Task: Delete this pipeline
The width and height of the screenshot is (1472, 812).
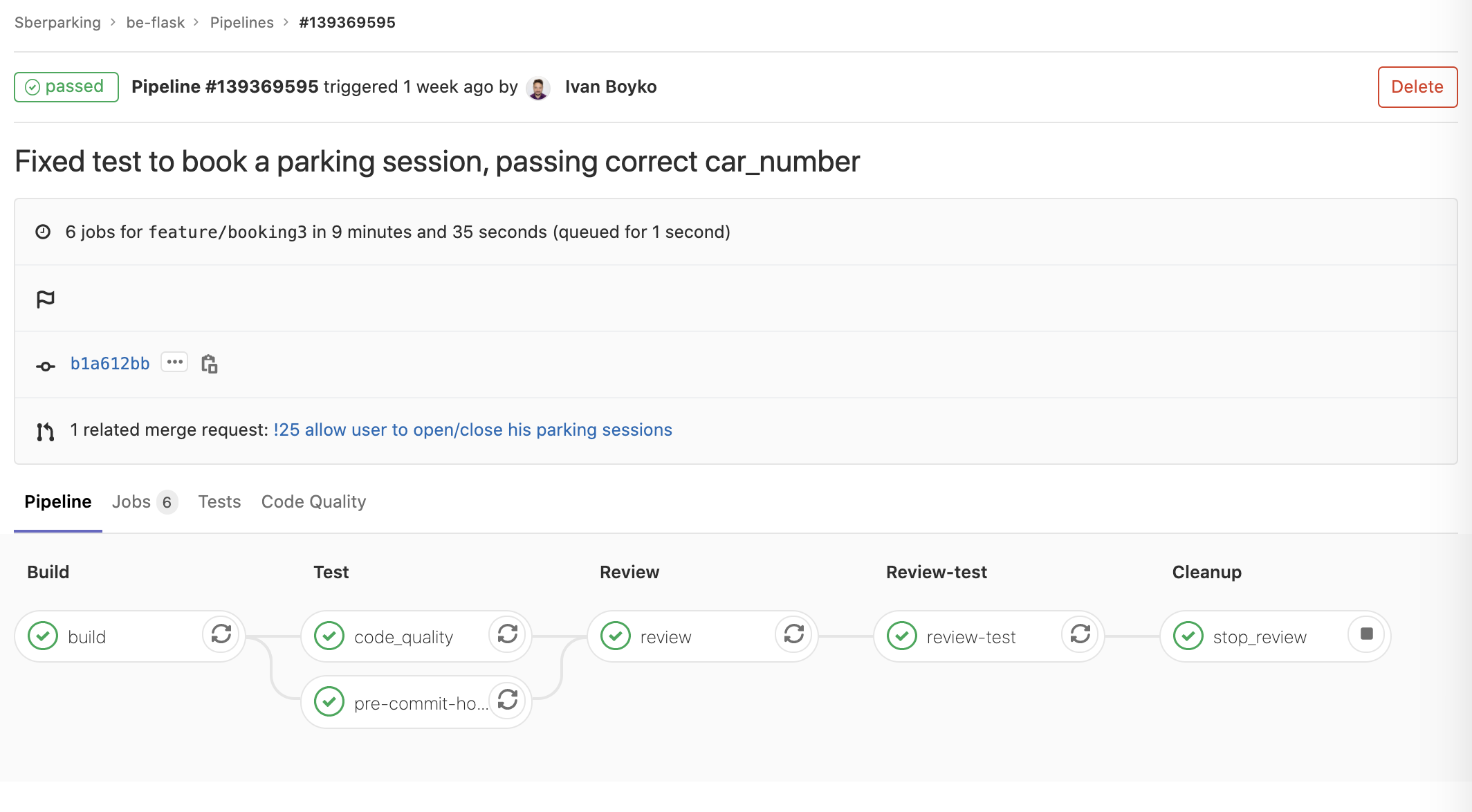Action: (x=1417, y=87)
